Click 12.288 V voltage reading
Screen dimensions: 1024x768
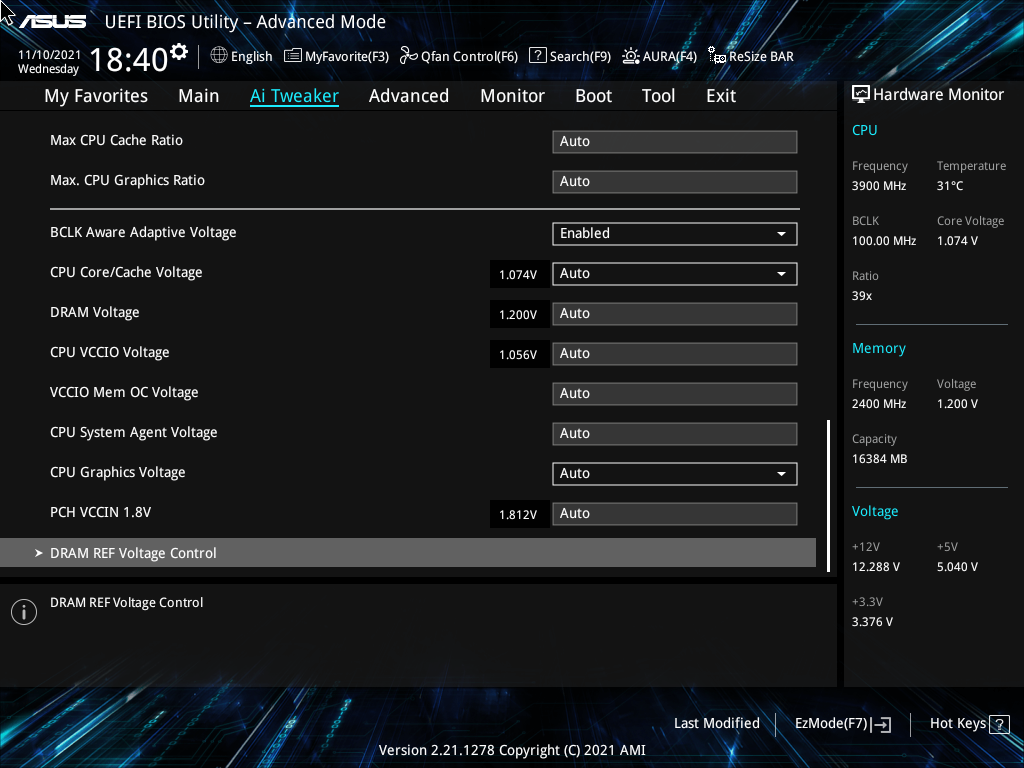tap(876, 567)
